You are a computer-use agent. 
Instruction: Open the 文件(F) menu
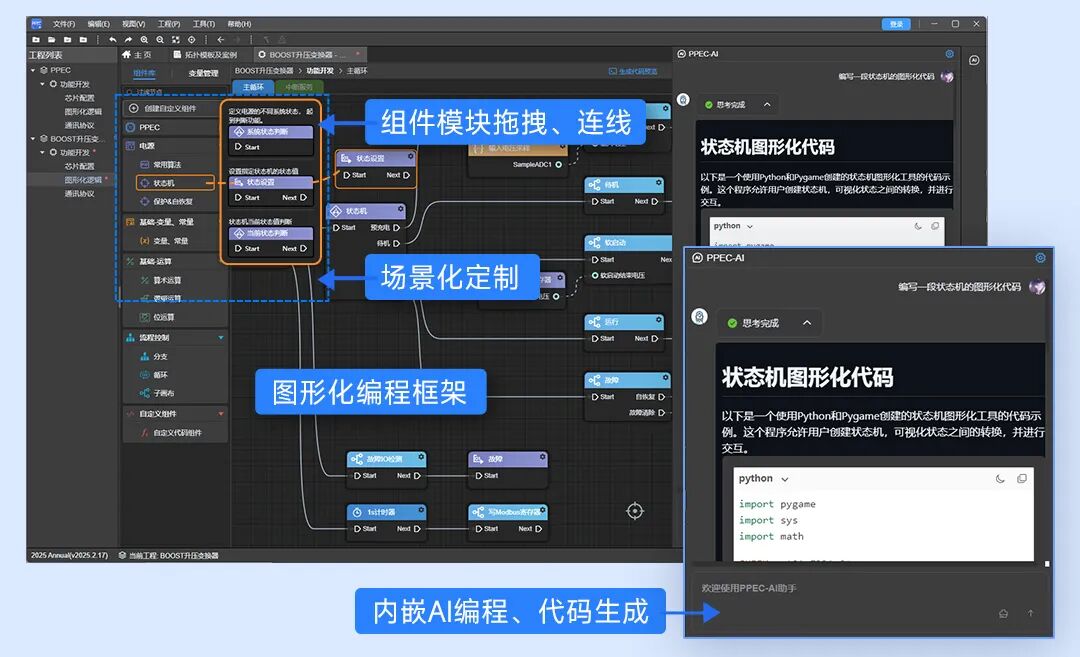(x=64, y=24)
